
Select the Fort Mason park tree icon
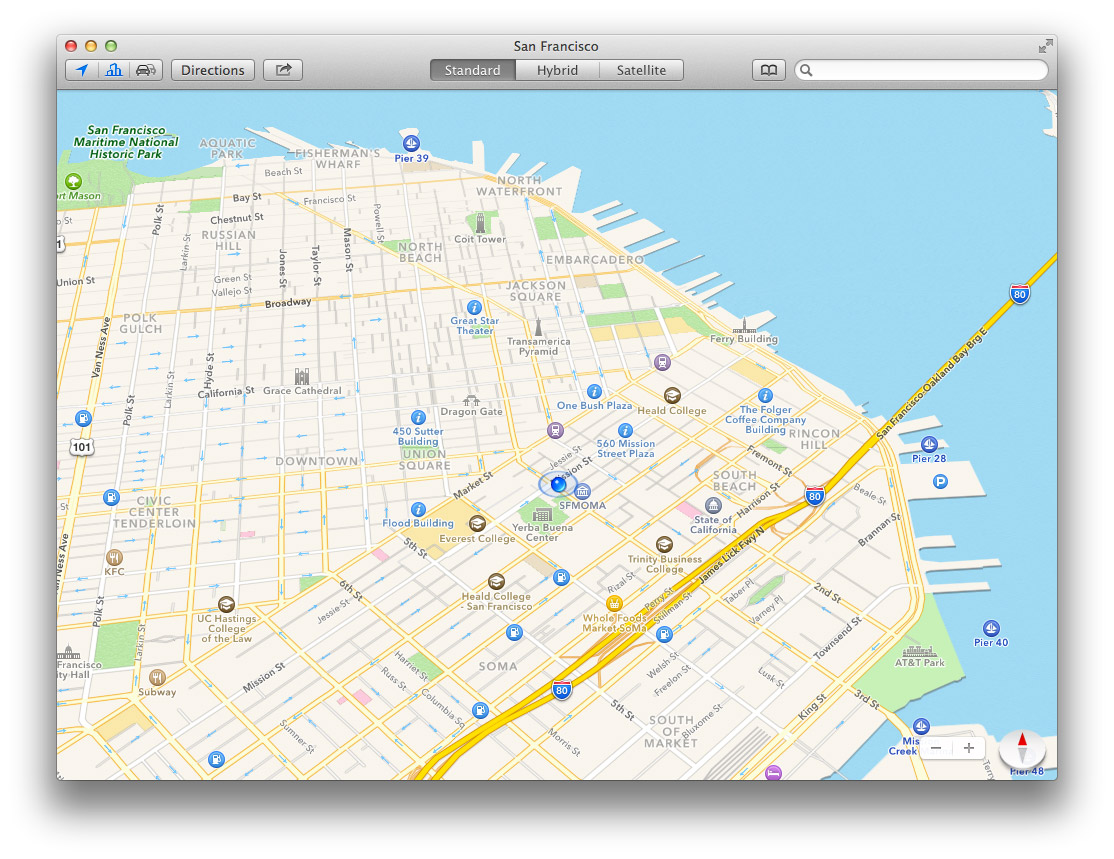click(73, 181)
